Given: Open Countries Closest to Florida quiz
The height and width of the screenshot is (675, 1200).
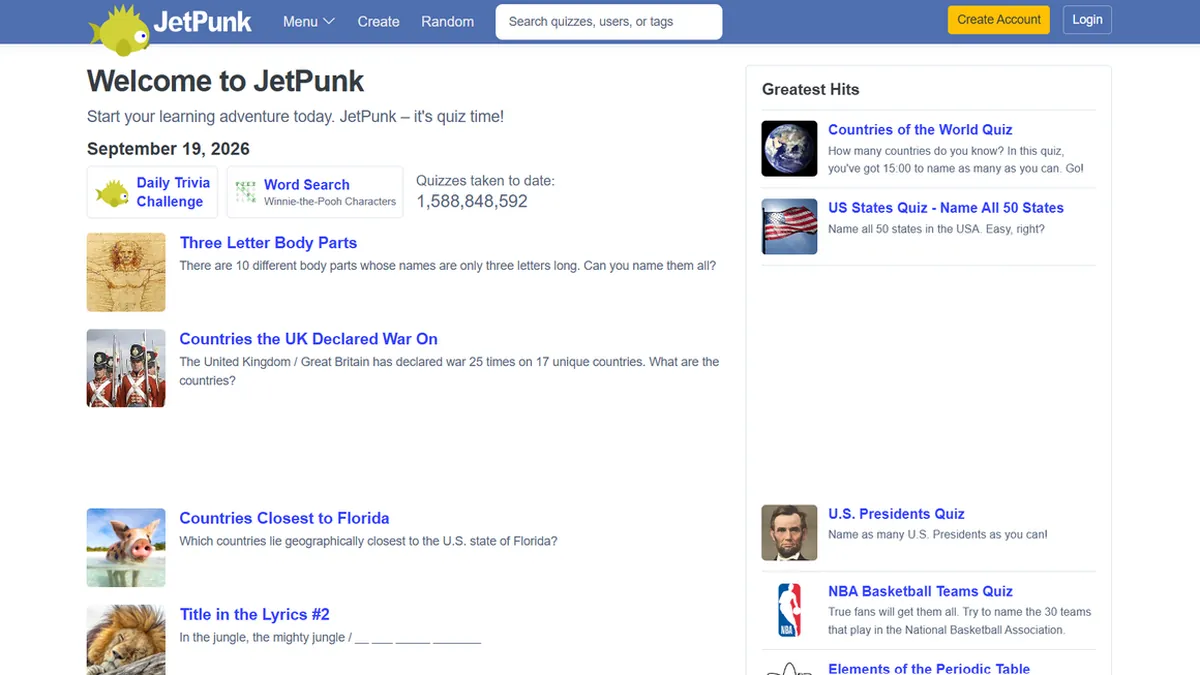Looking at the screenshot, I should pos(284,518).
